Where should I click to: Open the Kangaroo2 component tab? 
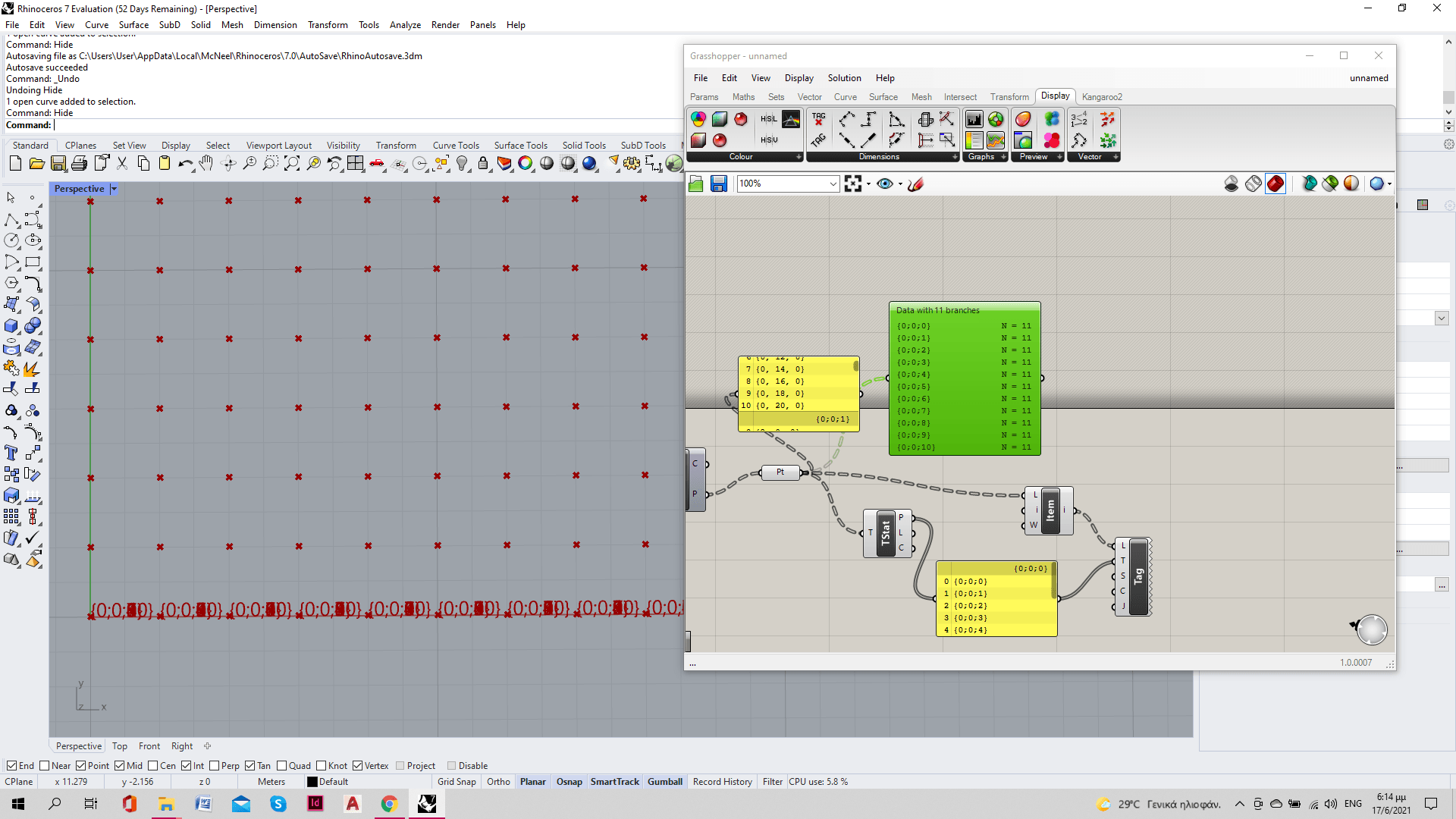[1102, 97]
